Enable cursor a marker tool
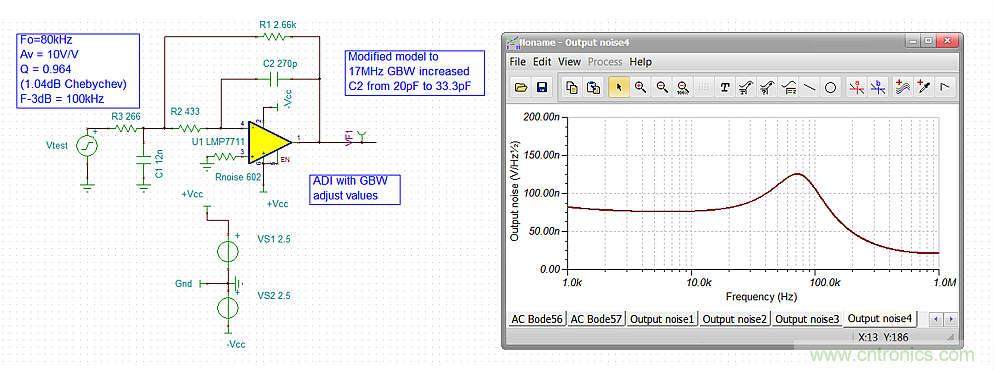This screenshot has width=994, height=370. (x=856, y=88)
